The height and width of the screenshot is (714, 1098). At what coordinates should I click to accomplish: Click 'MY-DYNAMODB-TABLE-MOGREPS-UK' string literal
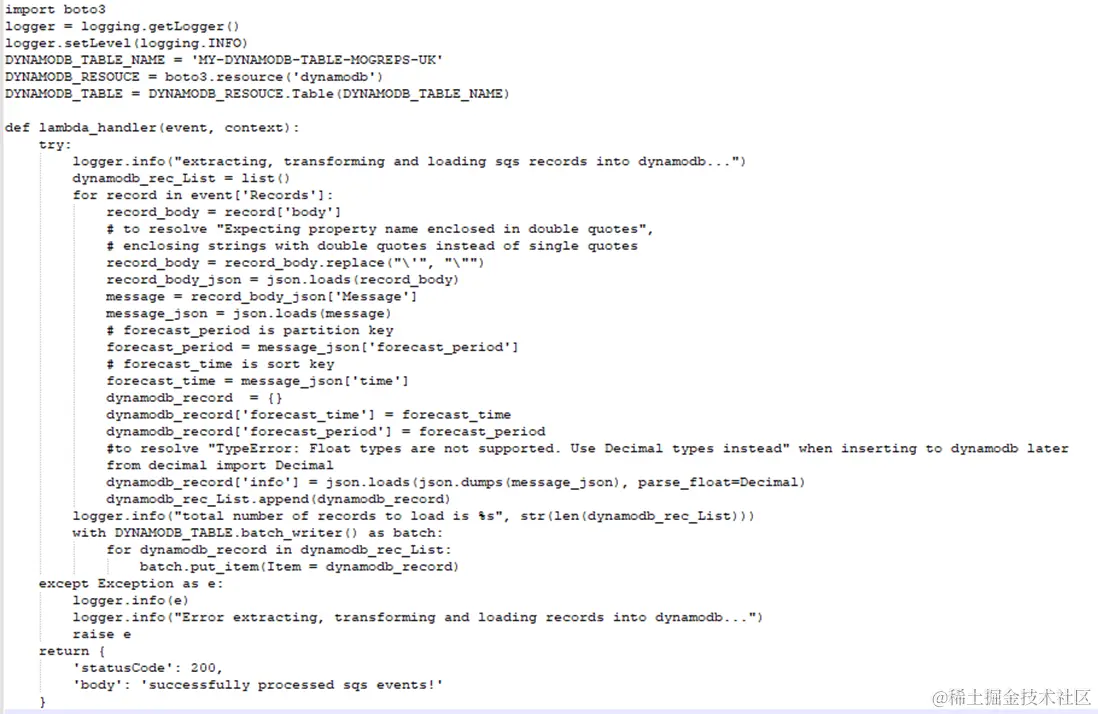tap(317, 60)
